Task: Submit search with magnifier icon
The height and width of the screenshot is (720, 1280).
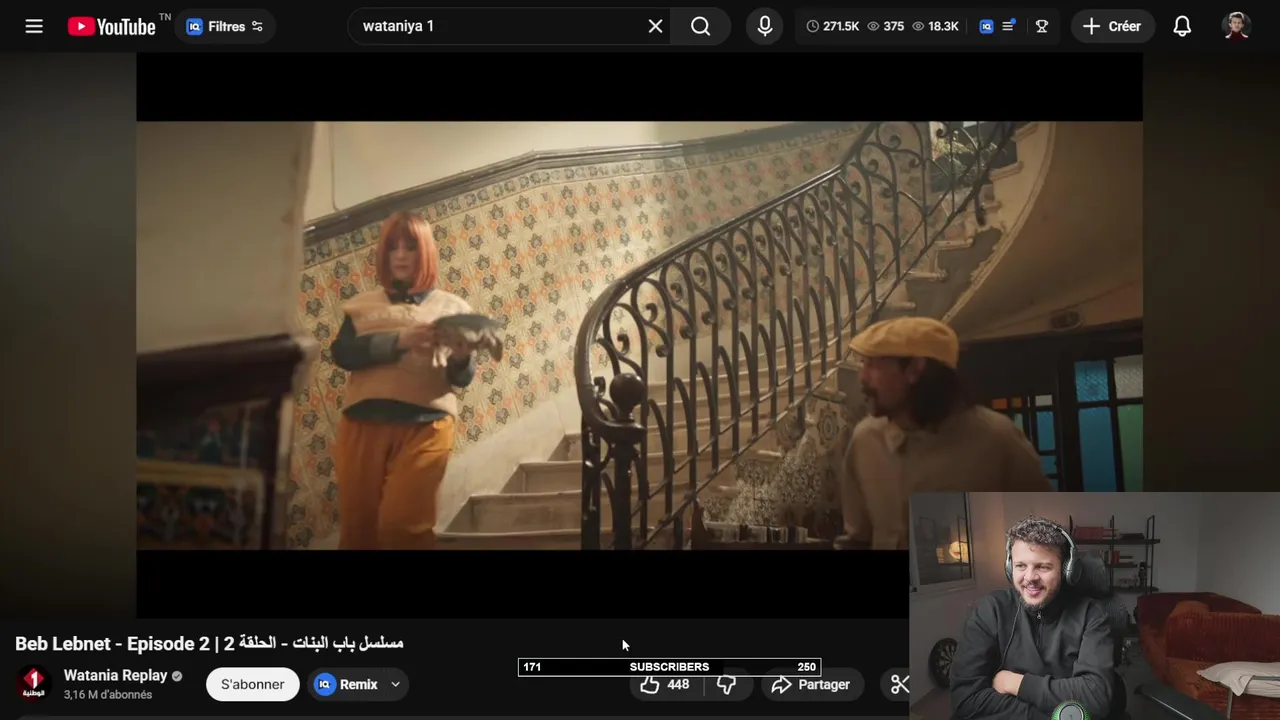Action: pos(701,26)
